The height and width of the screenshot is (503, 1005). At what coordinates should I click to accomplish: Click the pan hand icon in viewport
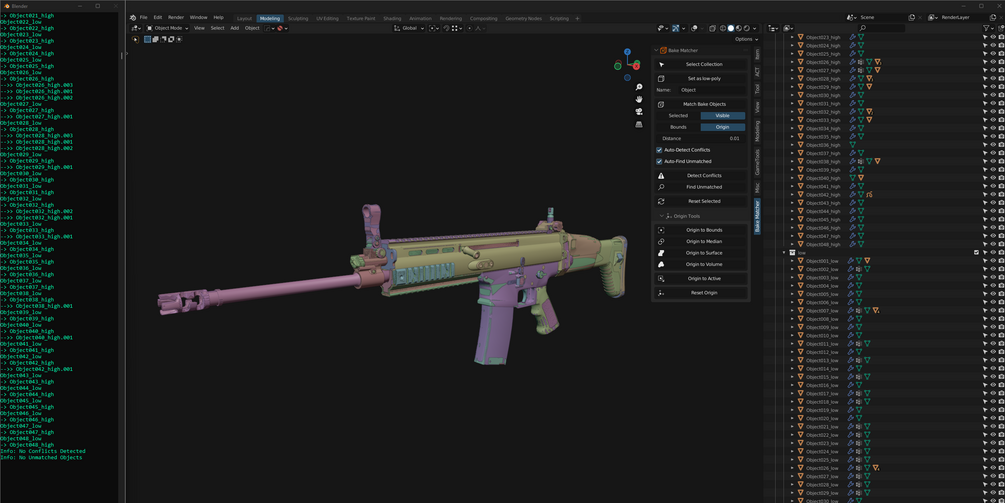pos(639,99)
